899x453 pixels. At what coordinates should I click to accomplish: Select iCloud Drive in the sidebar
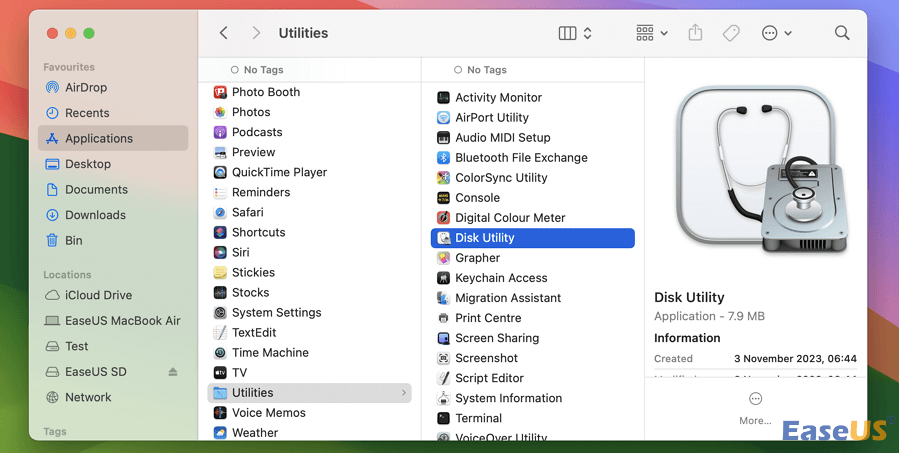(98, 295)
